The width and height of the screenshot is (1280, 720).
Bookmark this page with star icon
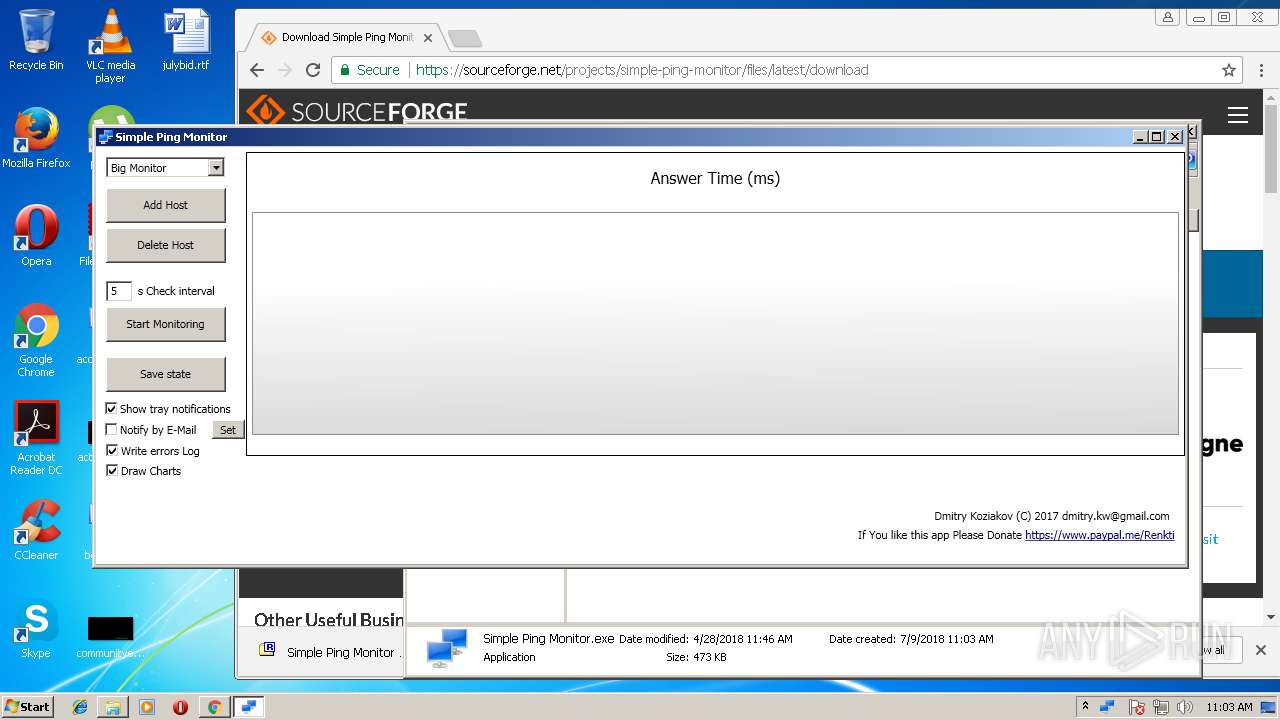point(1229,70)
